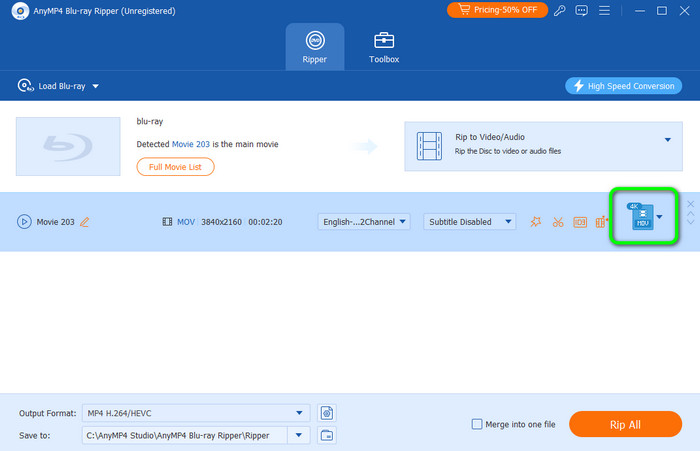Remove Movie 203 with the X icon
Viewport: 700px width, 451px height.
click(x=690, y=204)
